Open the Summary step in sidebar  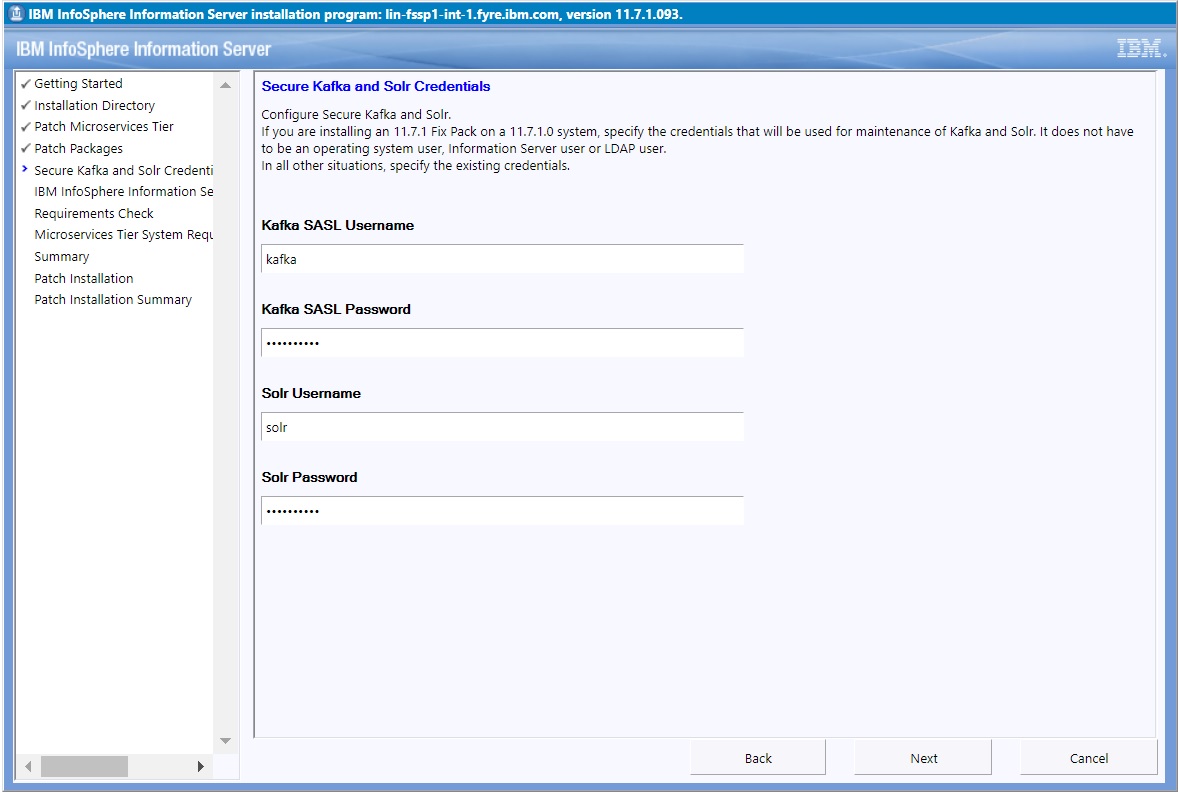(x=61, y=257)
